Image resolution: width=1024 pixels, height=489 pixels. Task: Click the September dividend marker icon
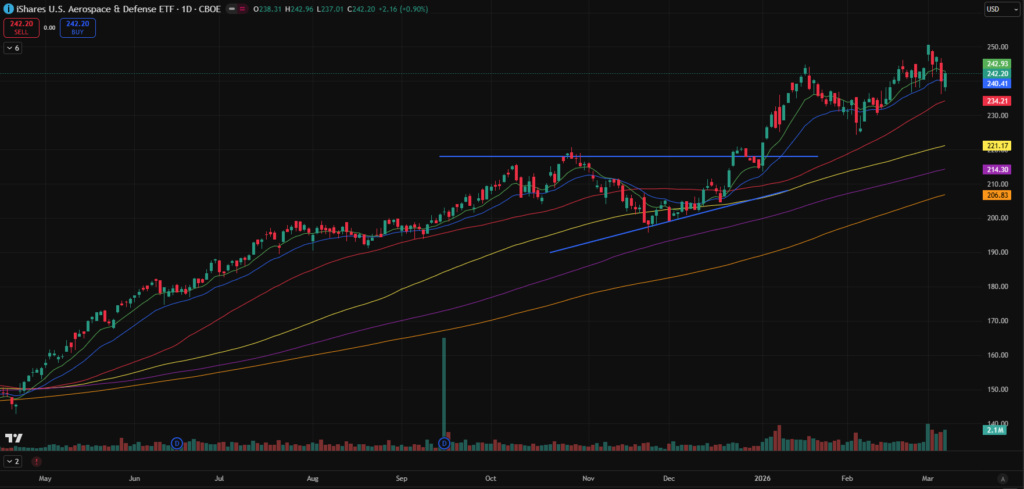pos(444,442)
